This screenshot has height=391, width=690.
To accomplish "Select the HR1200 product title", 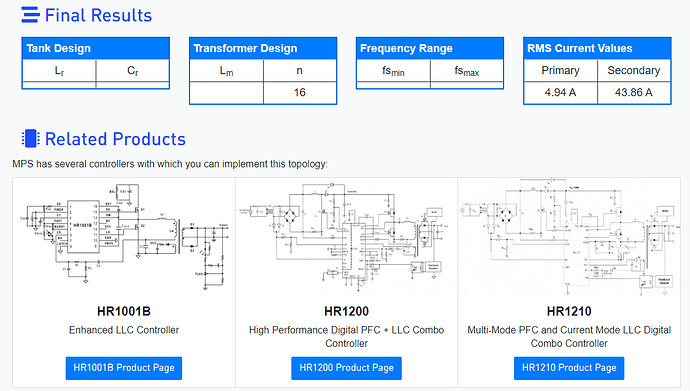I will (x=346, y=311).
